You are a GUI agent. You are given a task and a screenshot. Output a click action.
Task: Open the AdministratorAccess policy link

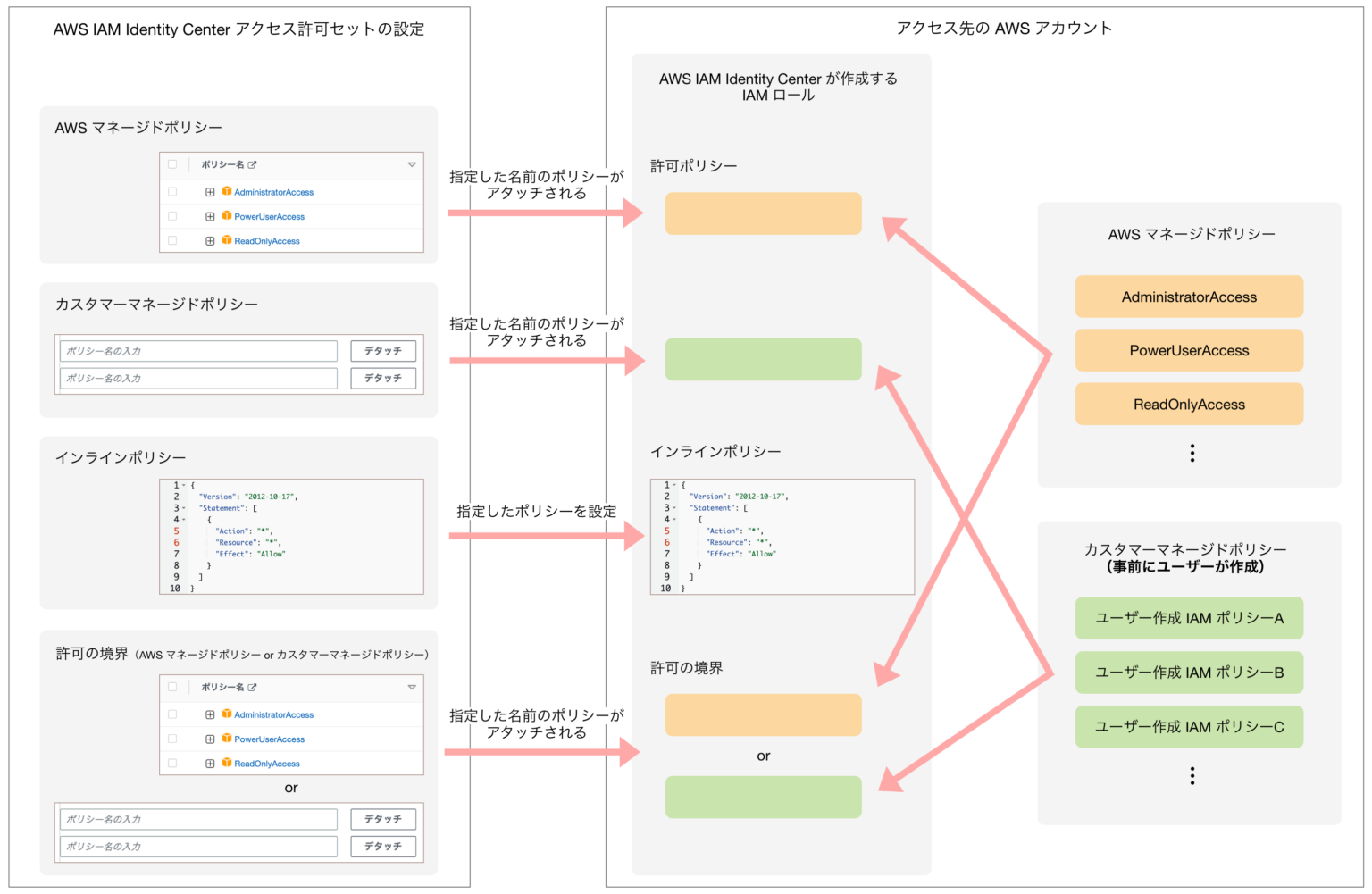(272, 191)
